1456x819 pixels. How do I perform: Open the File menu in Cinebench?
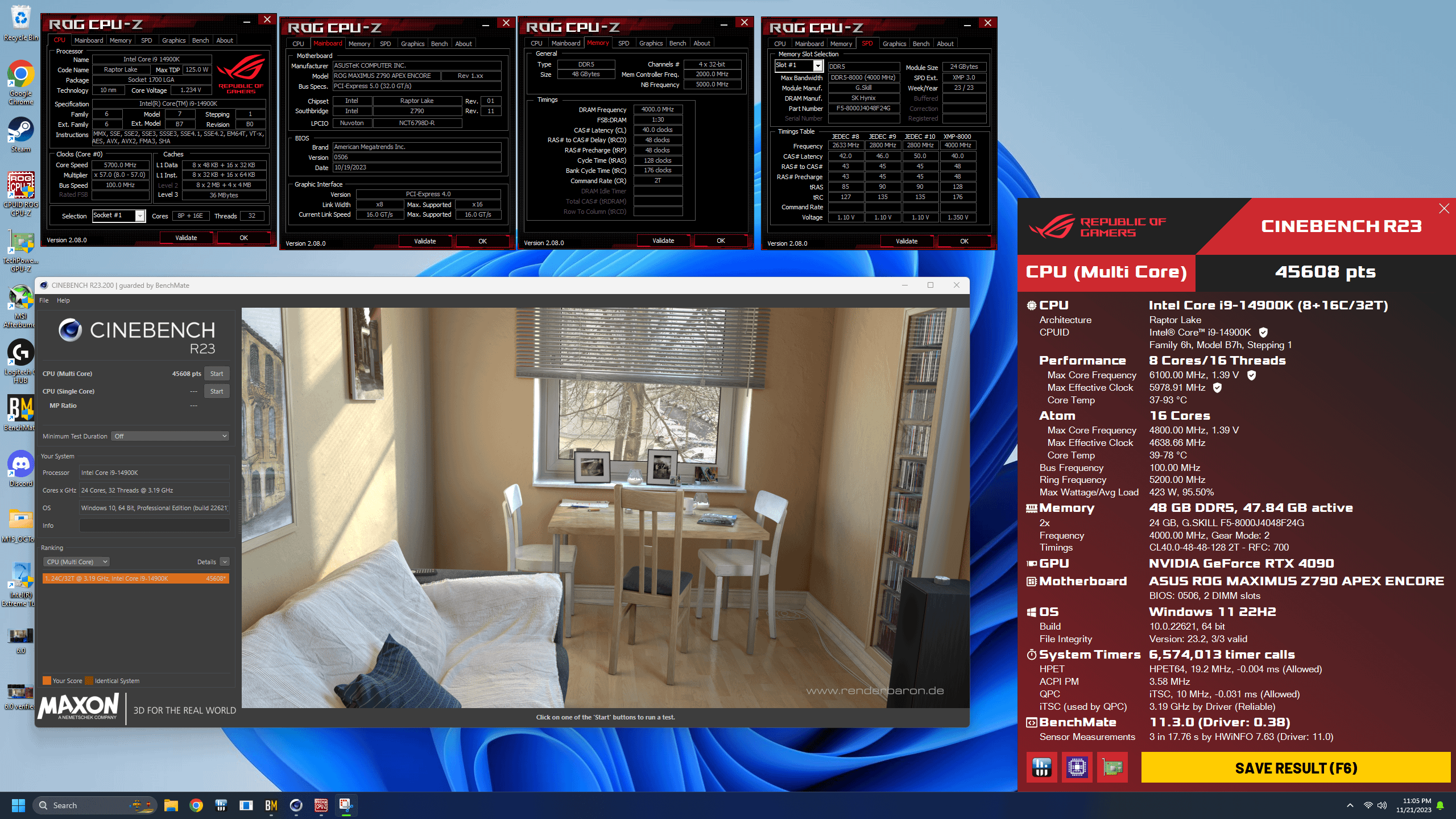point(44,300)
